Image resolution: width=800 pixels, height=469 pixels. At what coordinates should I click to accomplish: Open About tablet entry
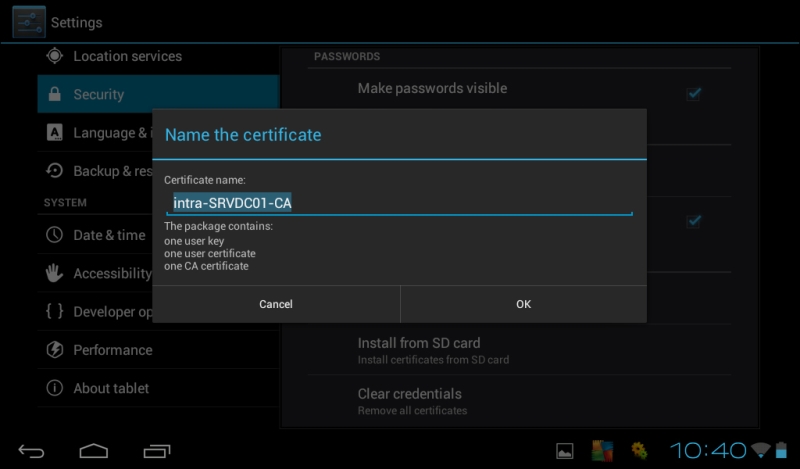[158, 388]
